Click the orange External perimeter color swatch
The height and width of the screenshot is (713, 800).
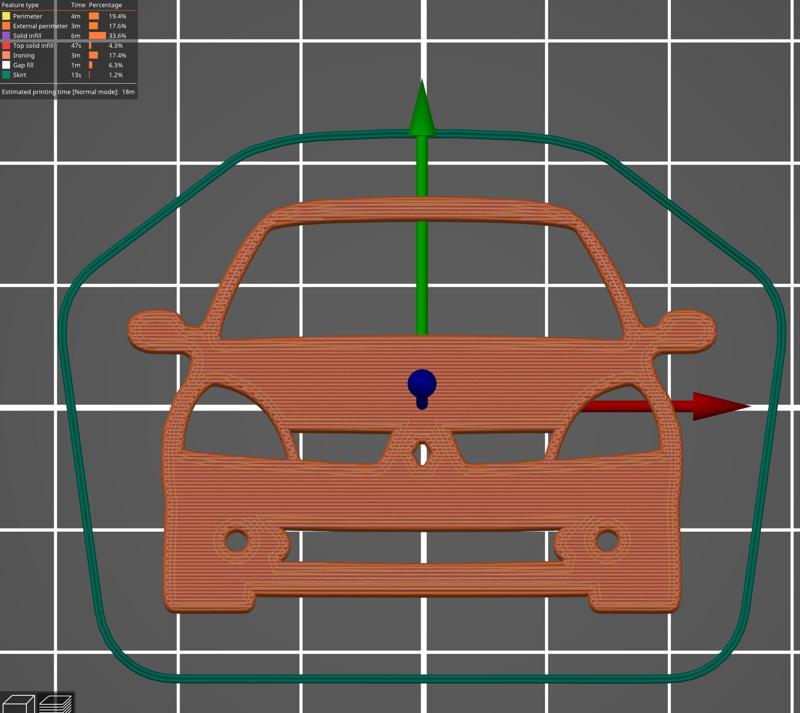pos(6,26)
